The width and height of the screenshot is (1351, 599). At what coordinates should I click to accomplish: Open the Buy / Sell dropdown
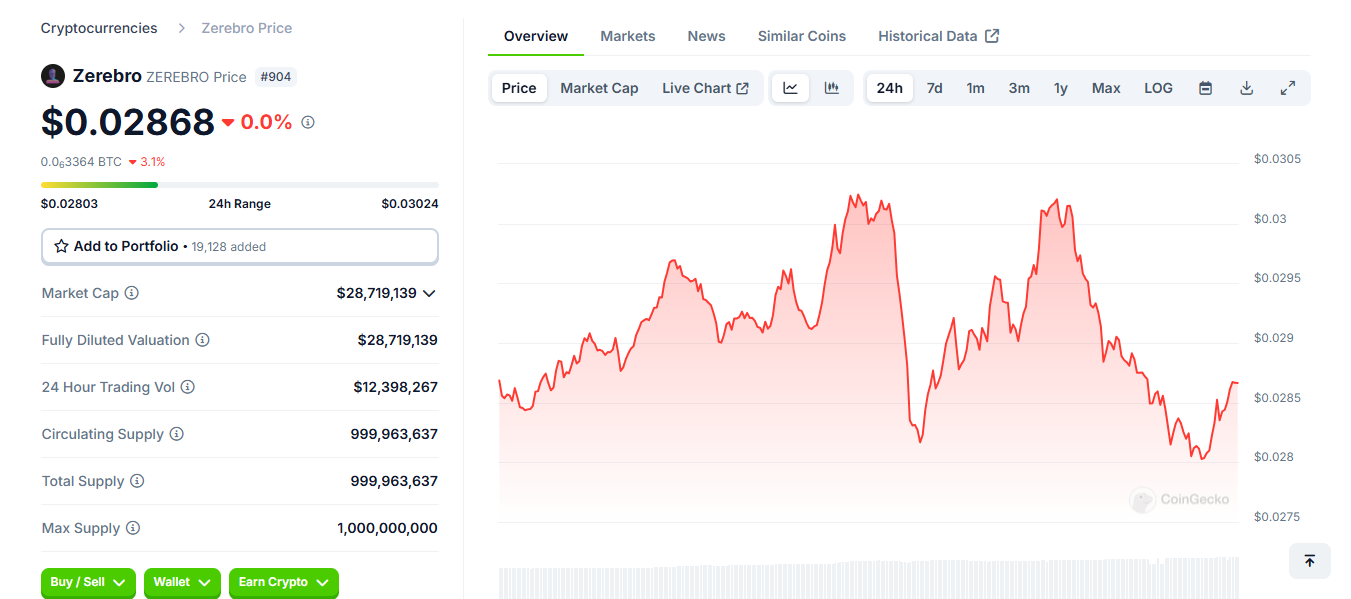click(89, 582)
